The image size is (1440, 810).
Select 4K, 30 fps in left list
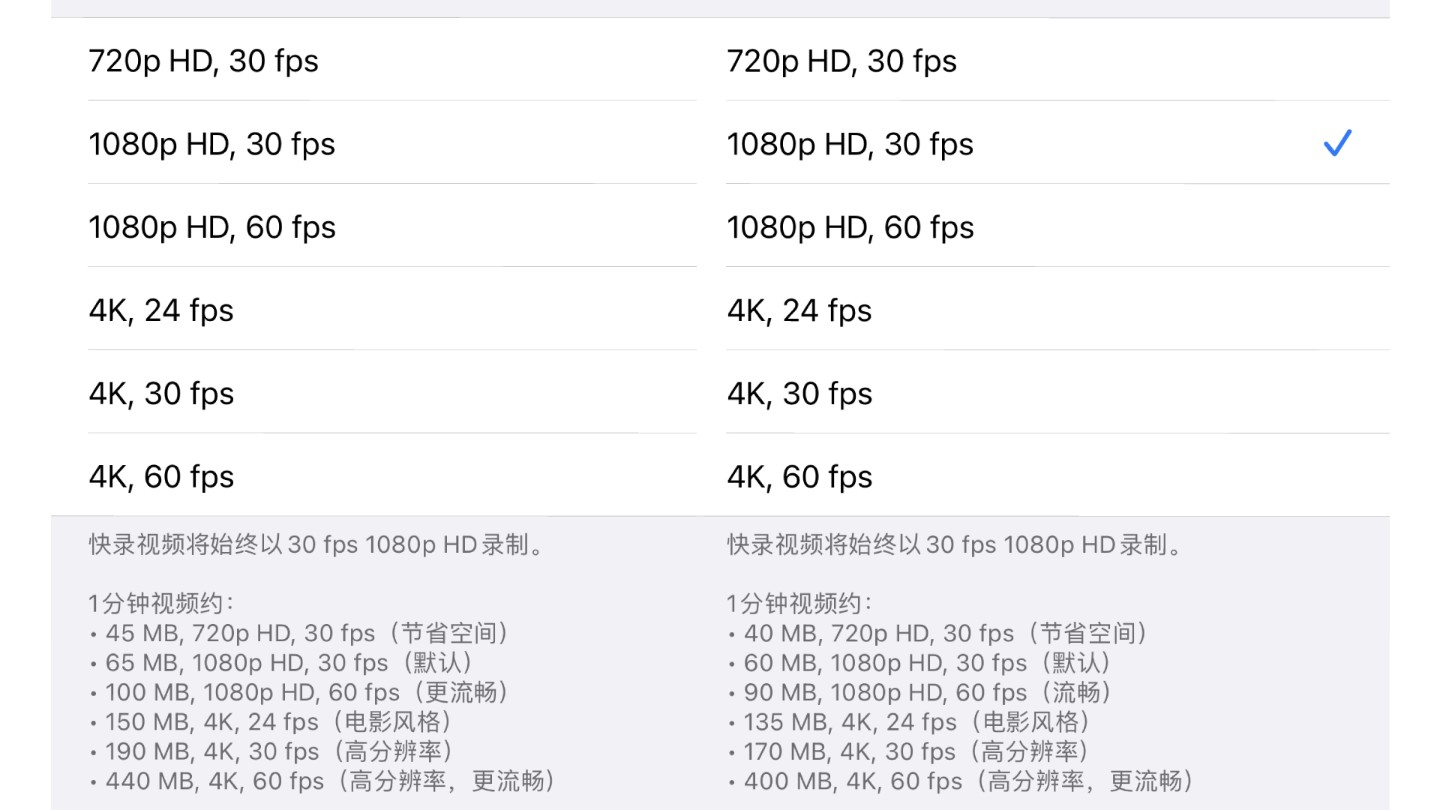click(374, 392)
